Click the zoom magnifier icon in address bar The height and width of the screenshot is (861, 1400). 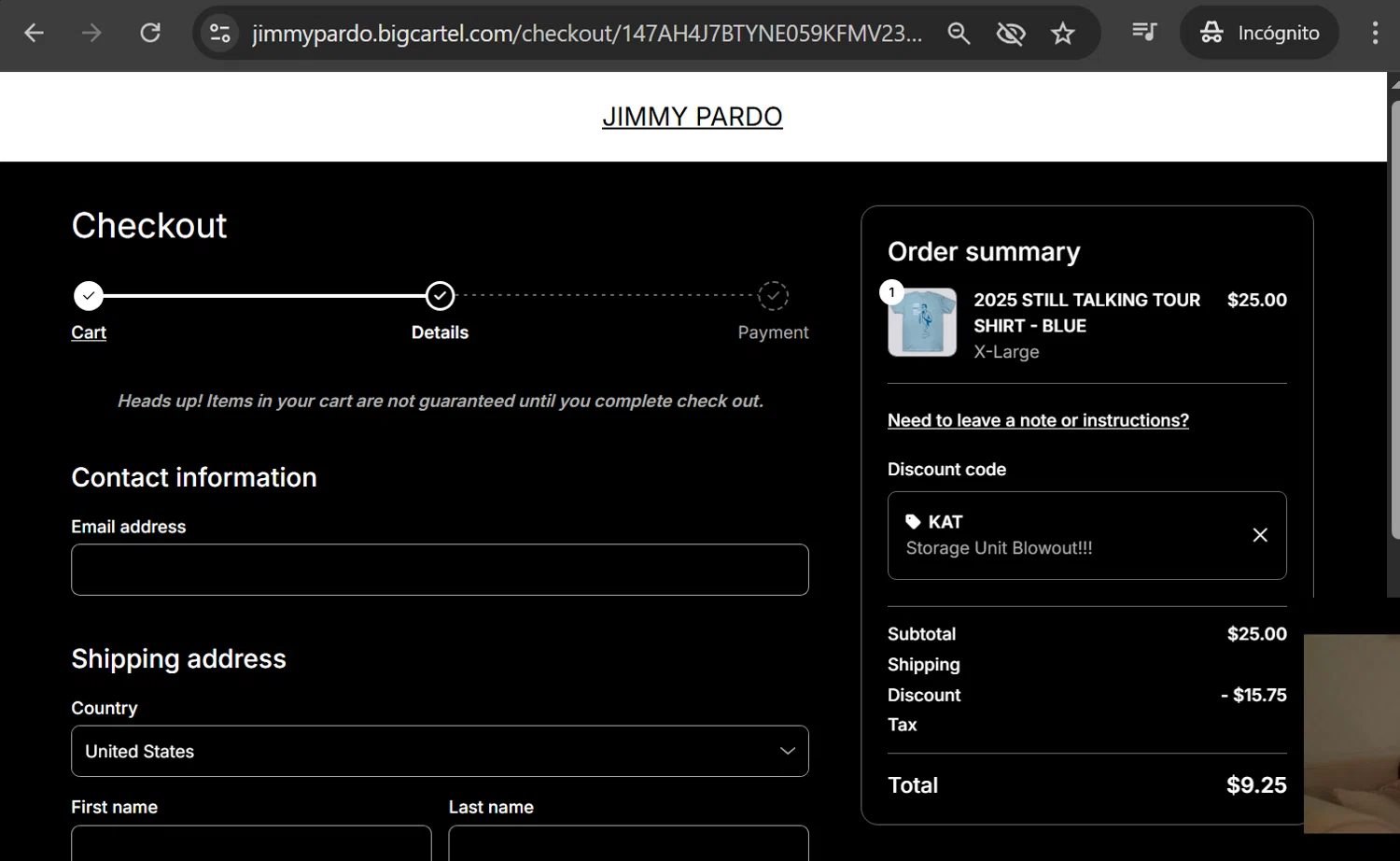pos(959,34)
